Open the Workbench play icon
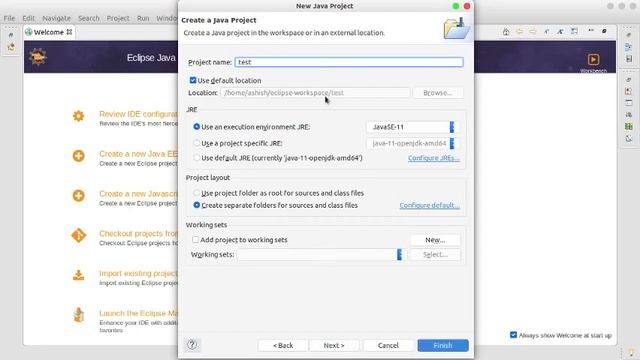The width and height of the screenshot is (640, 360). 593,59
